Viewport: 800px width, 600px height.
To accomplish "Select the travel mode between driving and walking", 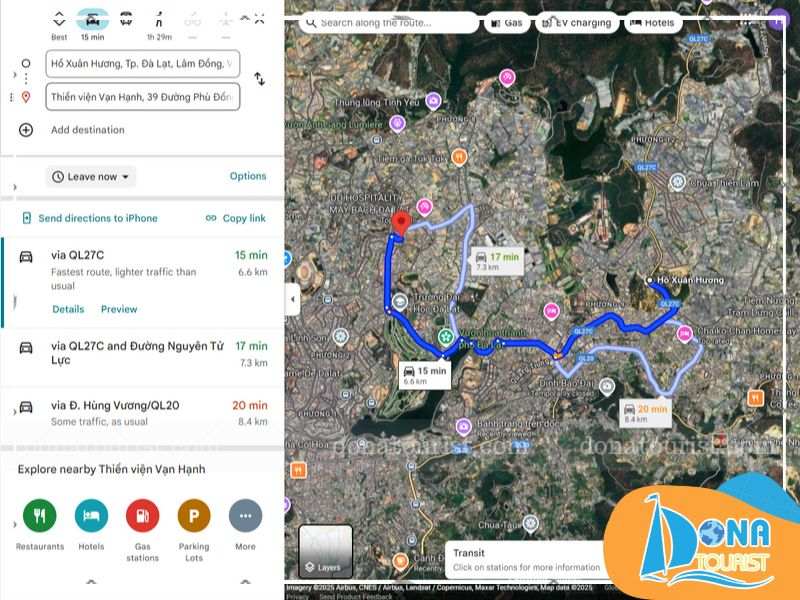I will coord(126,20).
